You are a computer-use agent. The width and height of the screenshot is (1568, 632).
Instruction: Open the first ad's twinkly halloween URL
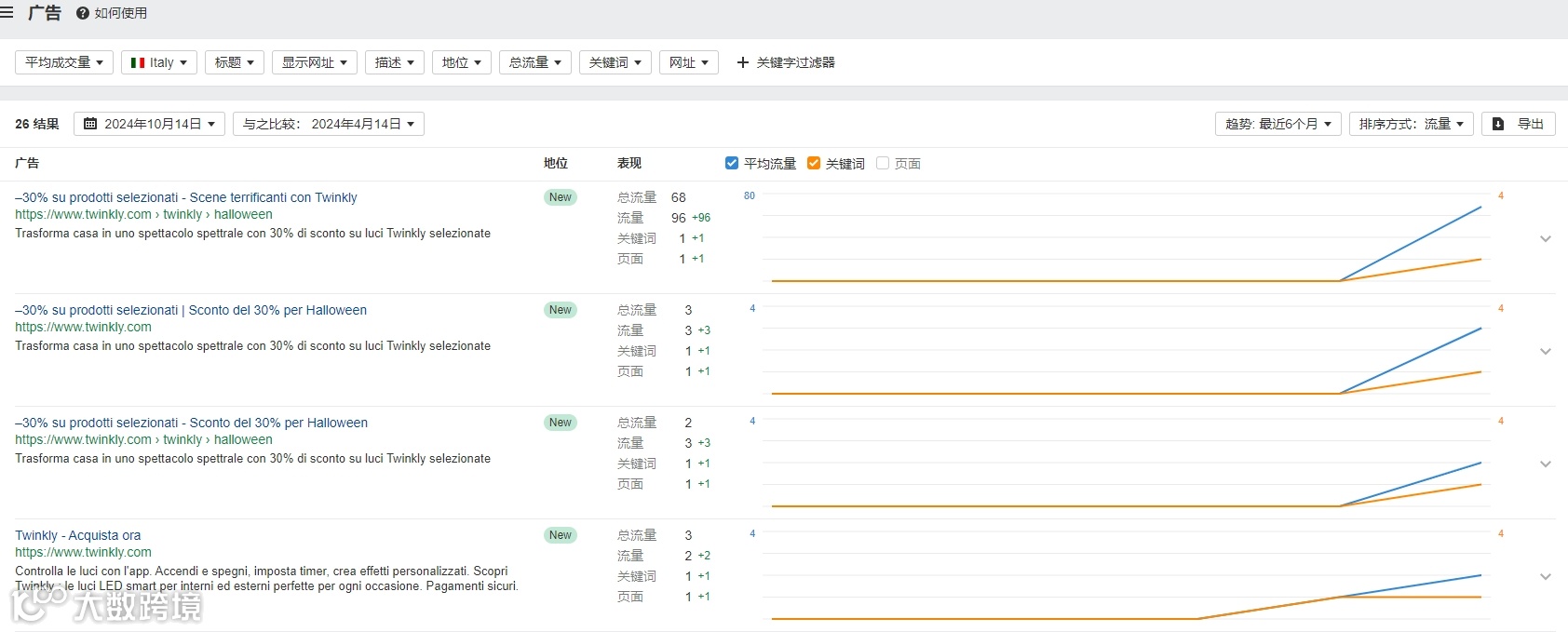(x=143, y=214)
